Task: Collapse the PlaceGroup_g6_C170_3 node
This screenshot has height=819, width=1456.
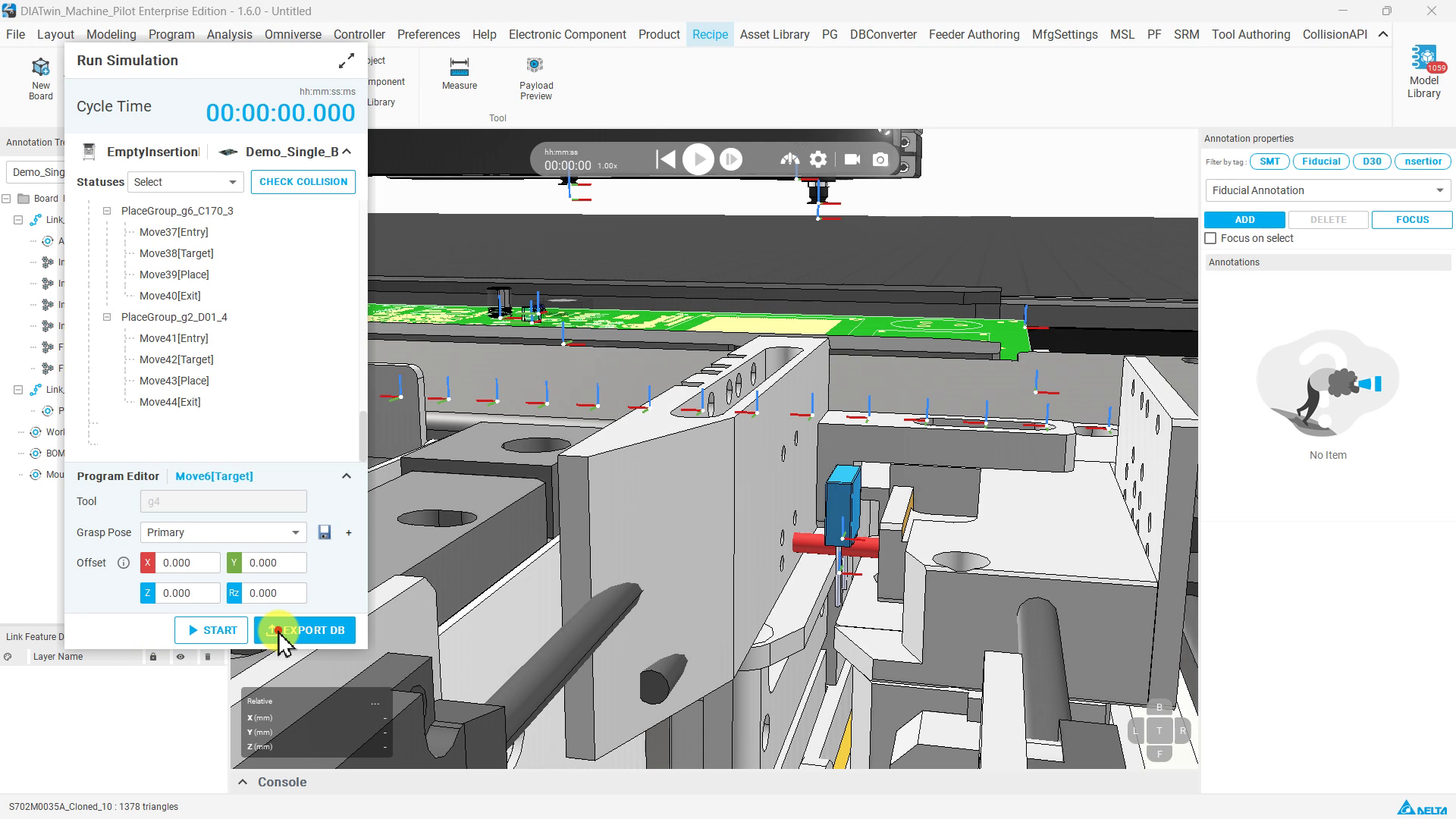Action: tap(107, 211)
